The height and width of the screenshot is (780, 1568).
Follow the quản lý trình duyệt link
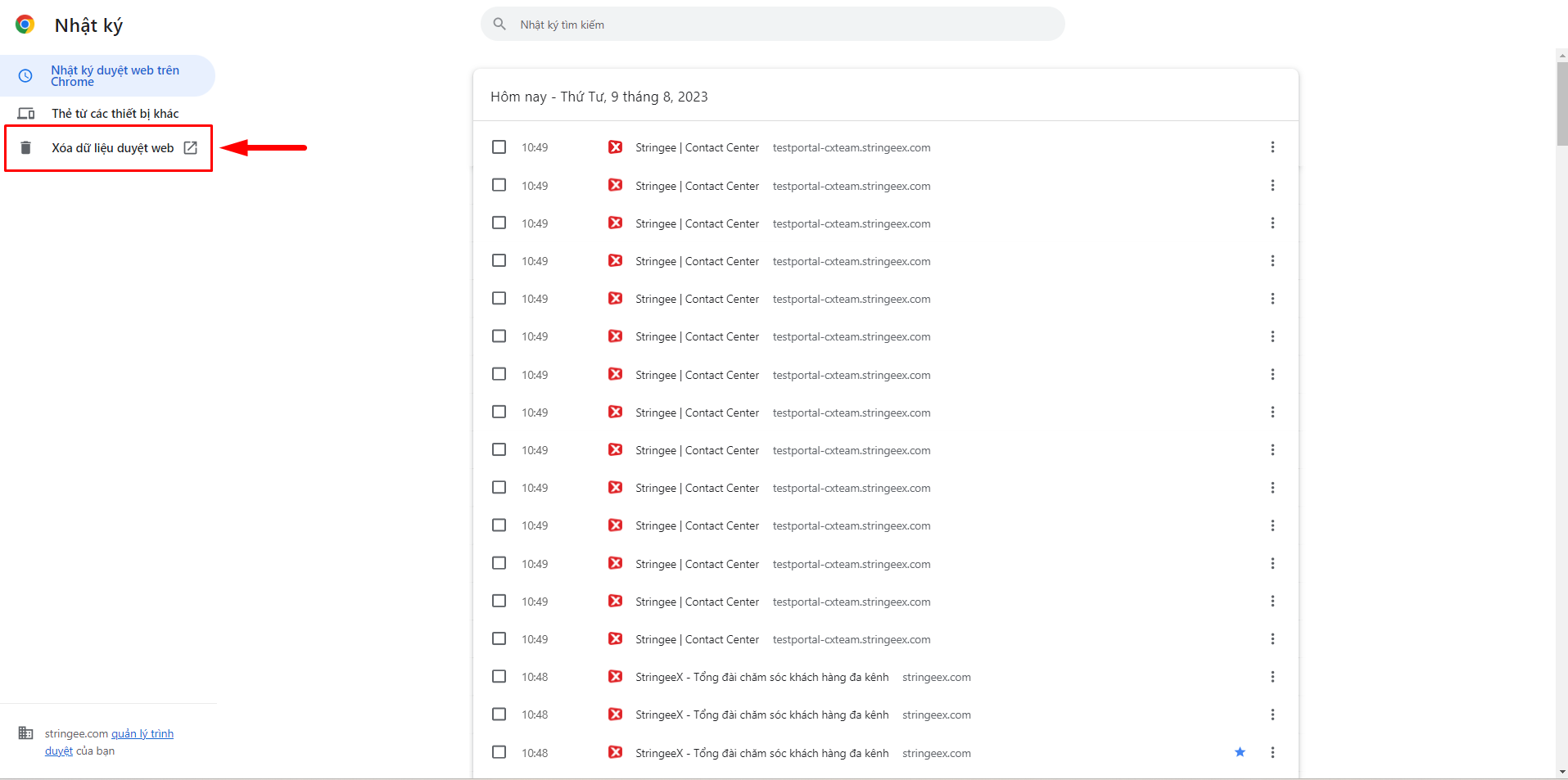coord(142,734)
